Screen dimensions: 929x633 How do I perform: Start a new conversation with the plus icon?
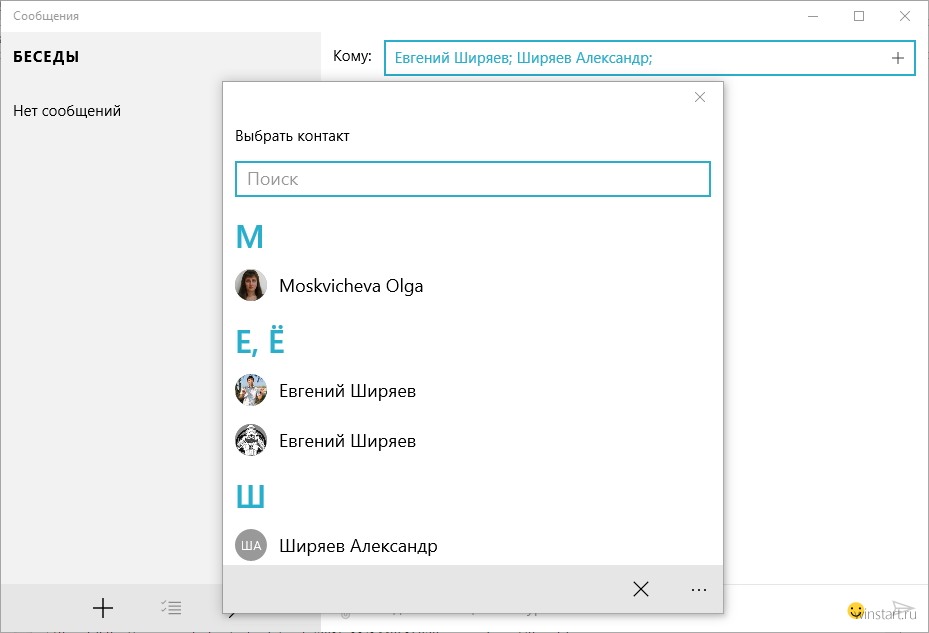tap(102, 607)
